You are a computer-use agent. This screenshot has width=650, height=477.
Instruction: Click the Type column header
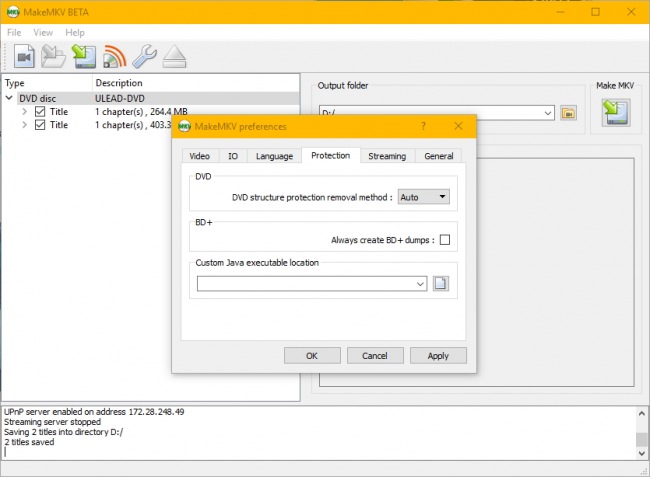click(47, 83)
